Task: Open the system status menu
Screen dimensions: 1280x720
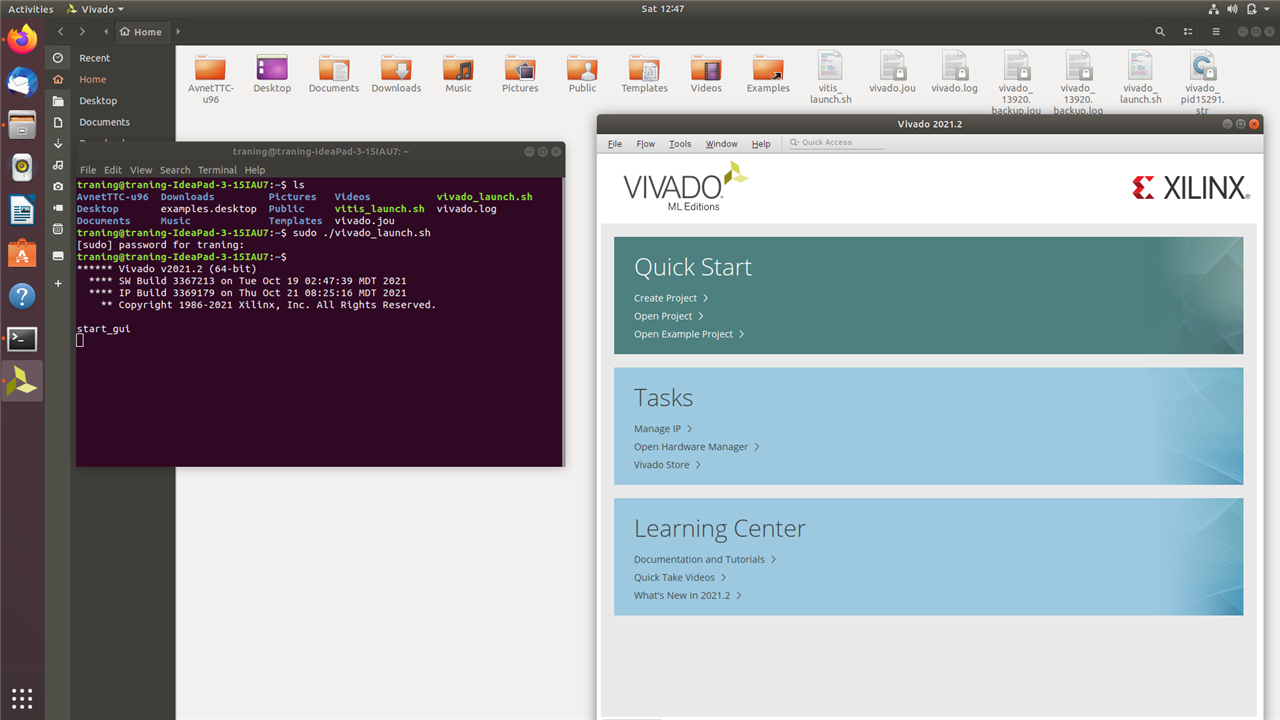Action: 1241,9
